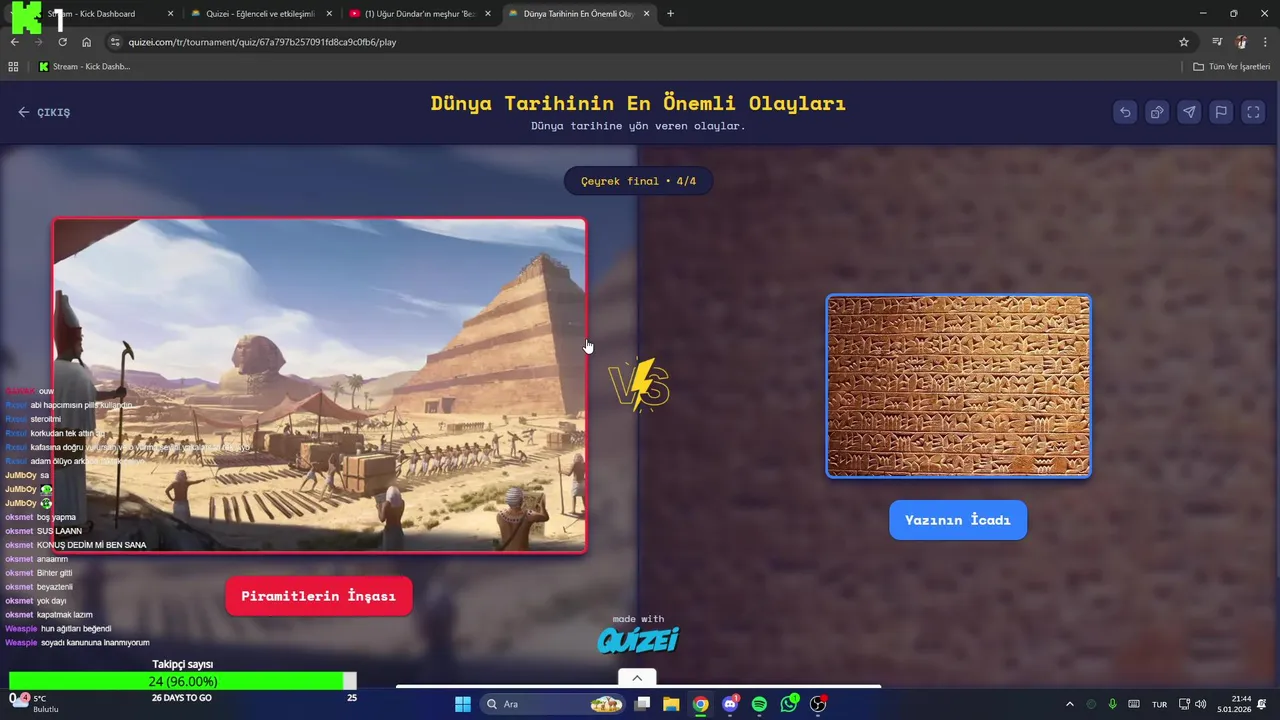
Task: Open WhatsApp from the taskbar
Action: [789, 704]
